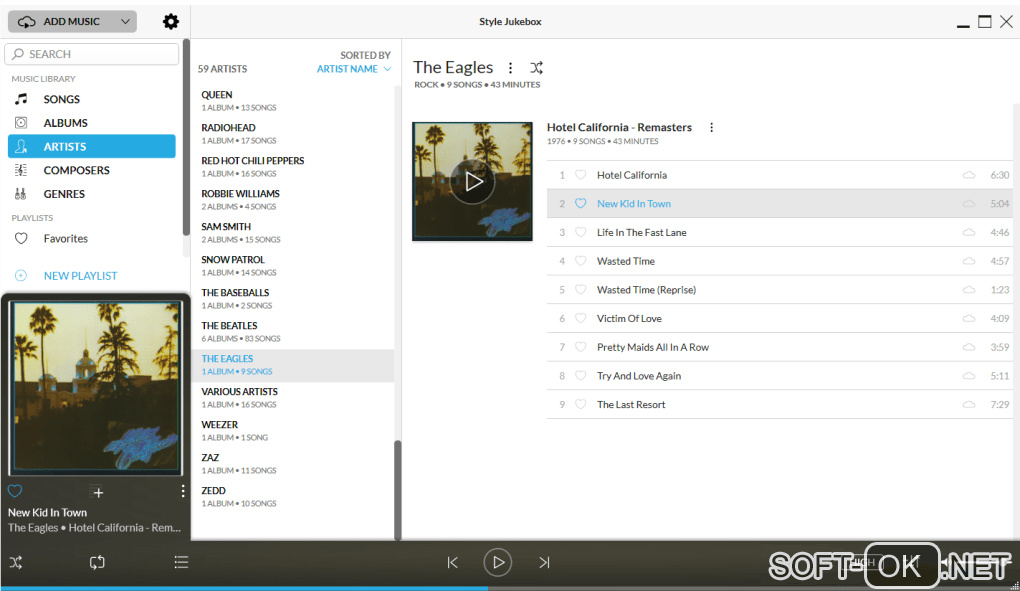Click the now playing album artwork
The width and height of the screenshot is (1020, 591).
(x=96, y=387)
